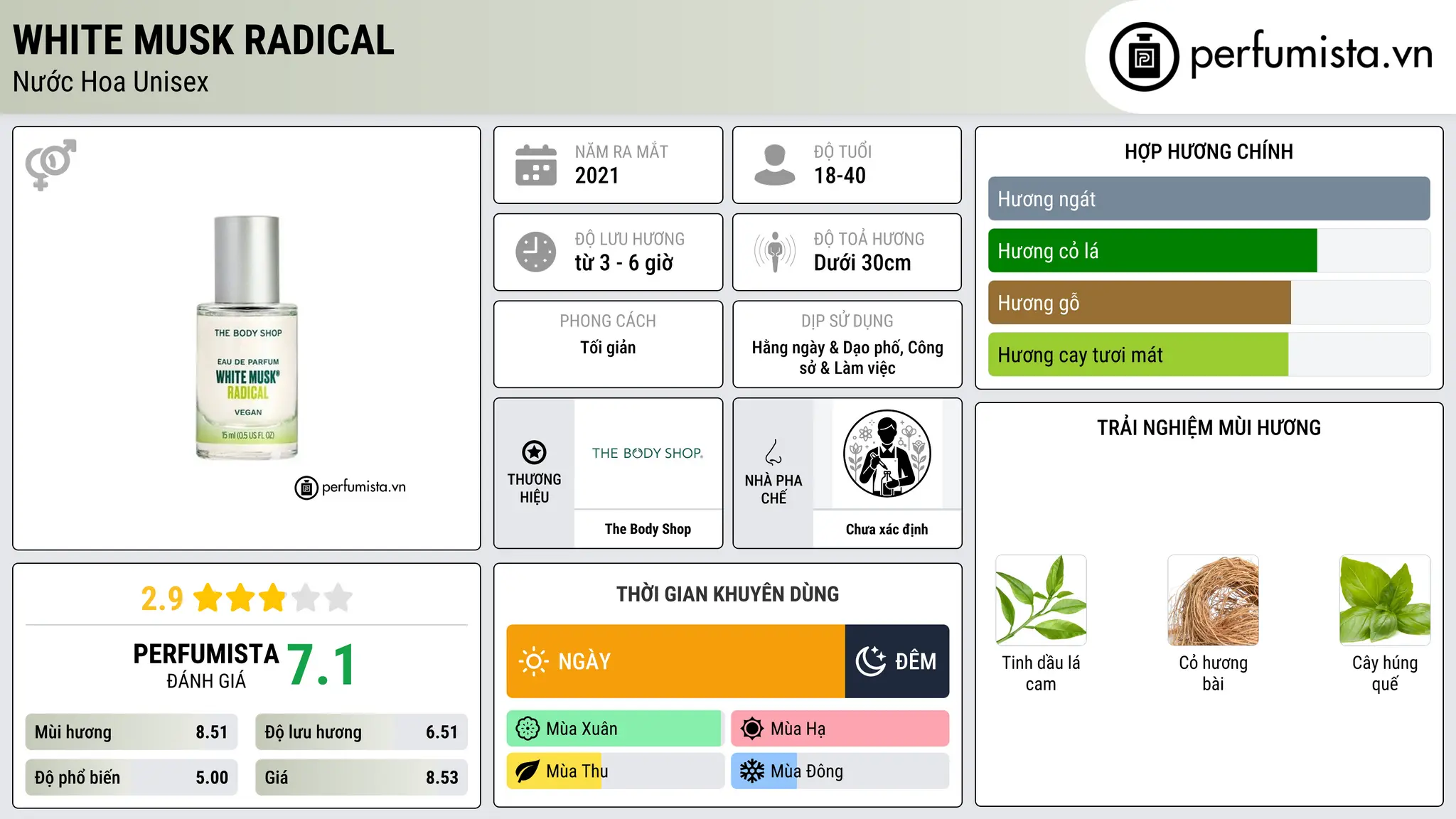Click the star badge icon above Thương hiệu
This screenshot has height=819, width=1456.
click(x=534, y=452)
